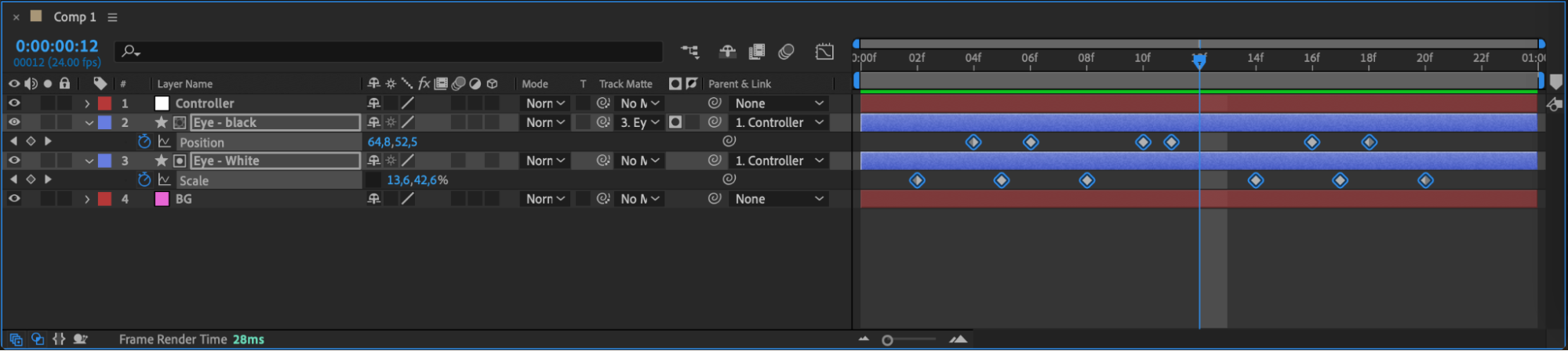Open the composition flowchart mini-view icon

690,52
